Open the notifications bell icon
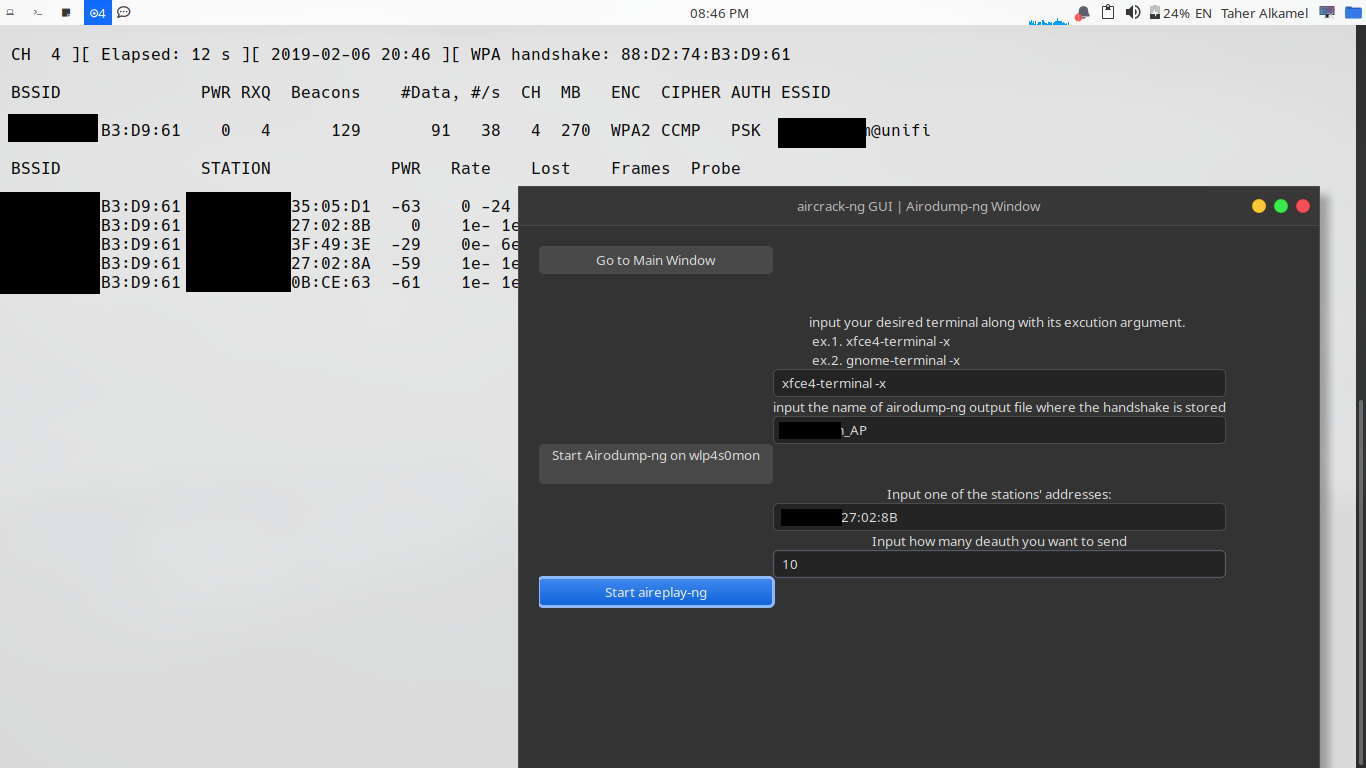The height and width of the screenshot is (768, 1366). [1083, 13]
